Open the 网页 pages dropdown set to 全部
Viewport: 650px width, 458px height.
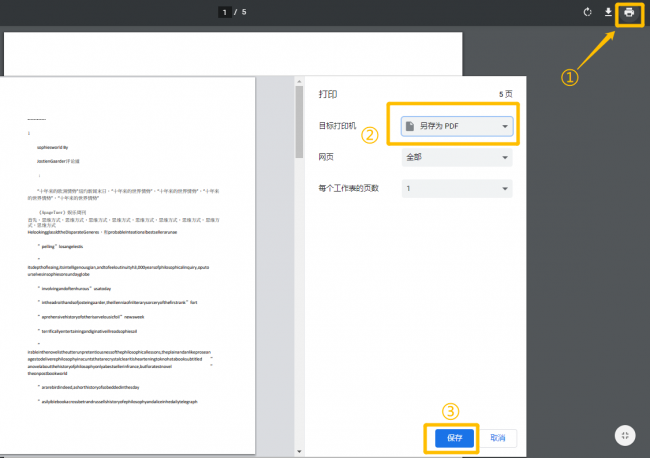pyautogui.click(x=457, y=157)
